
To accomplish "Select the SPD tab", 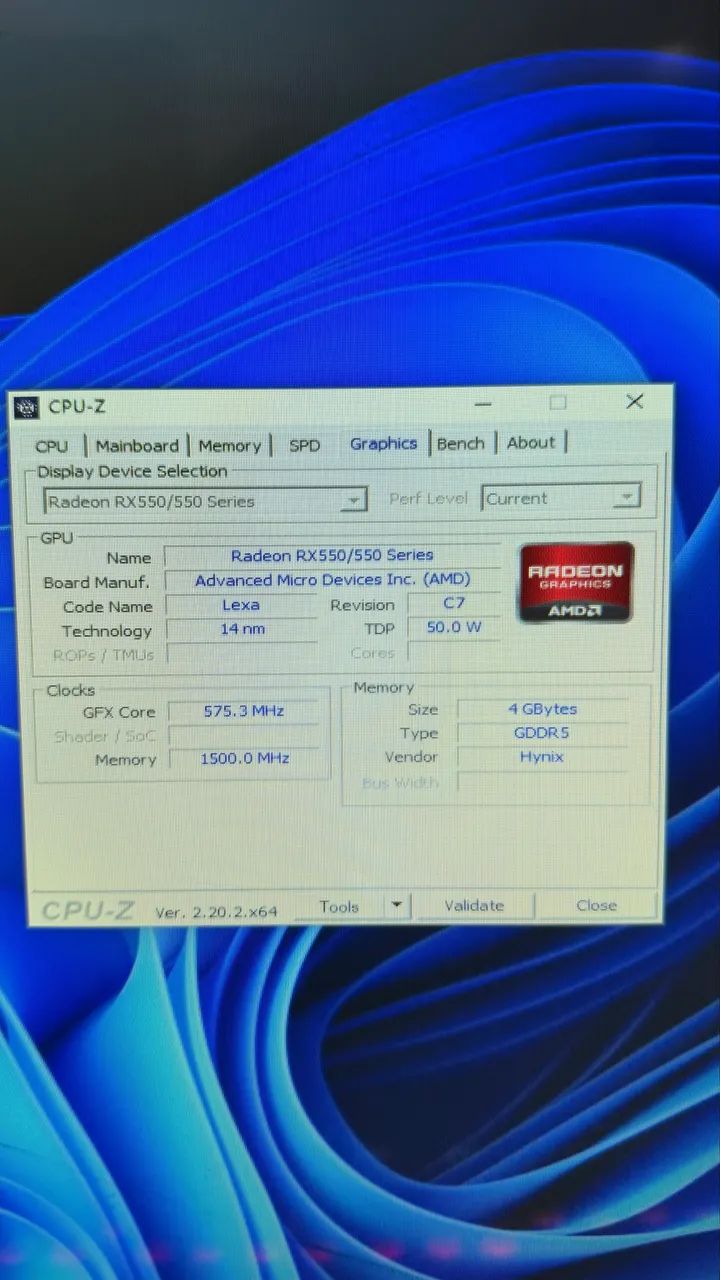I will [x=305, y=445].
